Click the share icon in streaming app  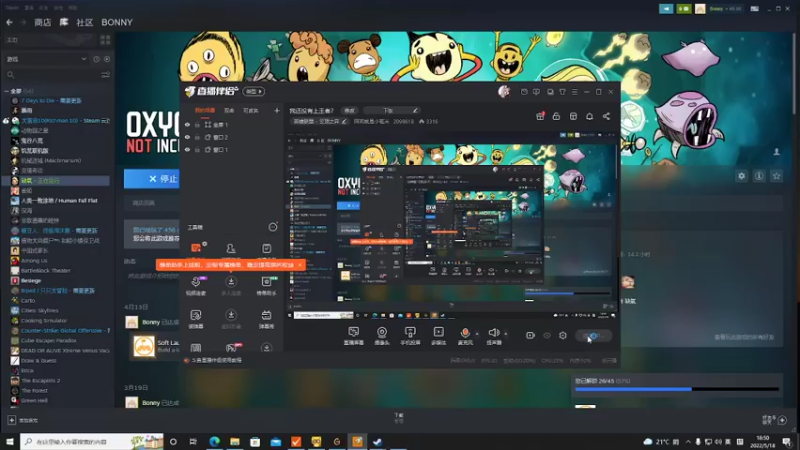(606, 116)
